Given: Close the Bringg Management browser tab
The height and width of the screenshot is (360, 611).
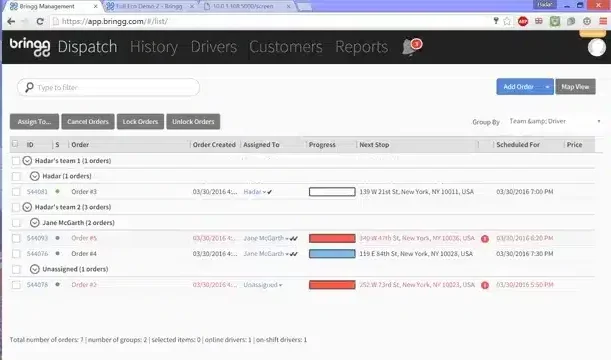Looking at the screenshot, I should (x=95, y=7).
